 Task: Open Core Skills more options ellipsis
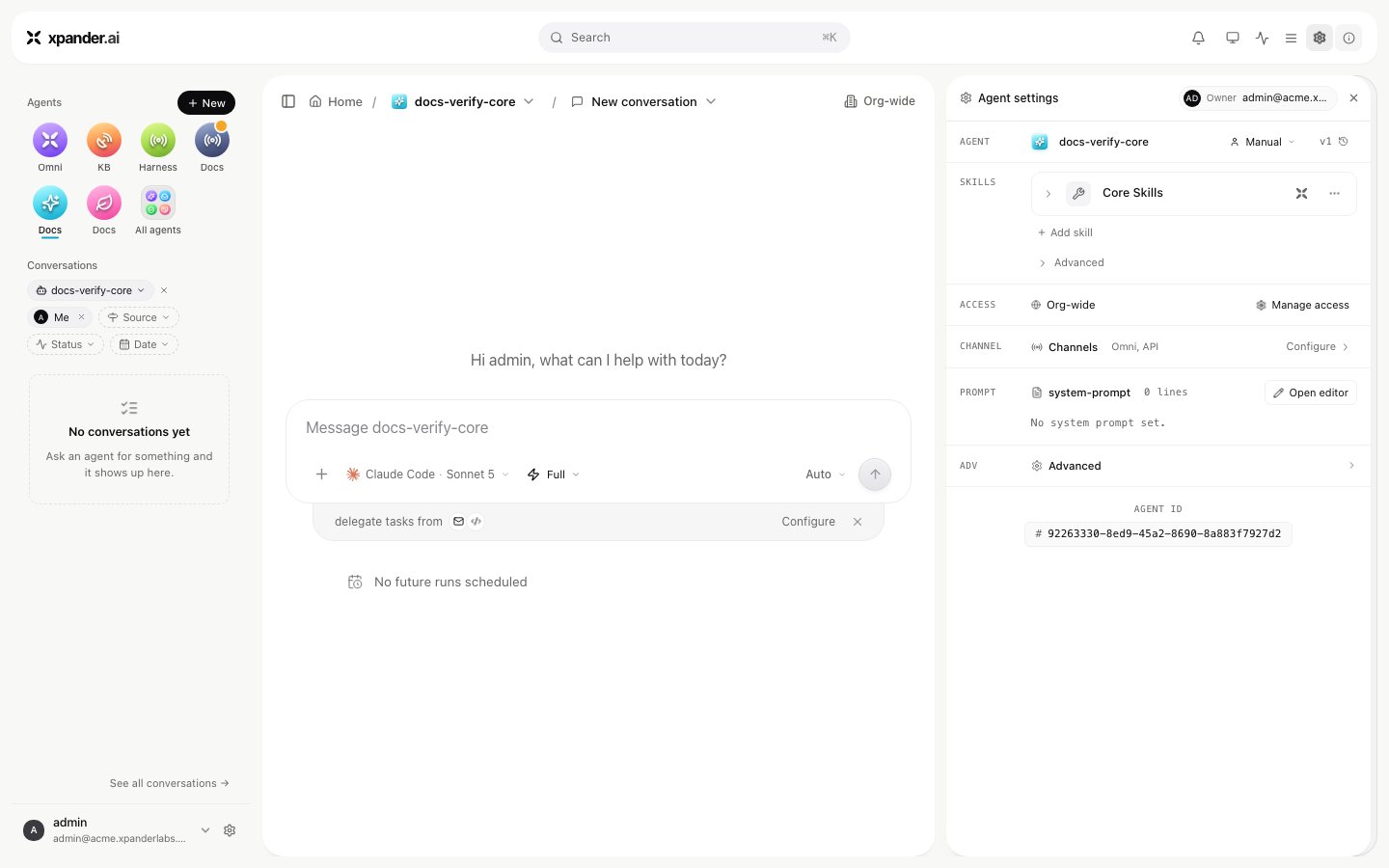[1335, 194]
